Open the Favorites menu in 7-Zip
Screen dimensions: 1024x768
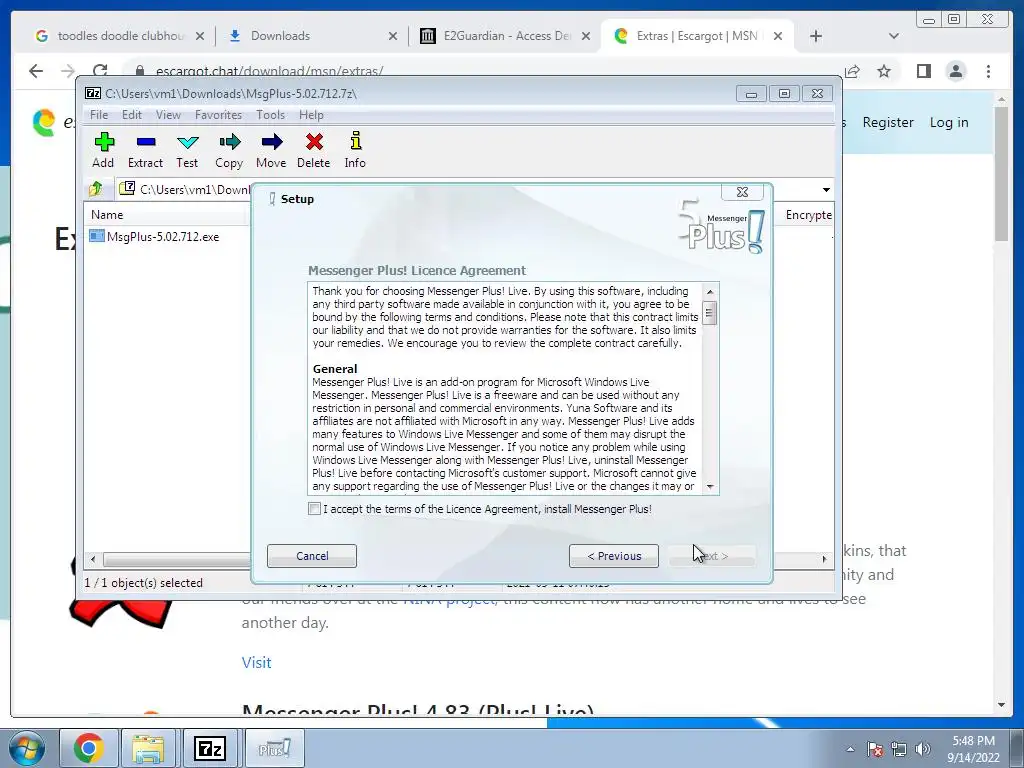pos(218,115)
